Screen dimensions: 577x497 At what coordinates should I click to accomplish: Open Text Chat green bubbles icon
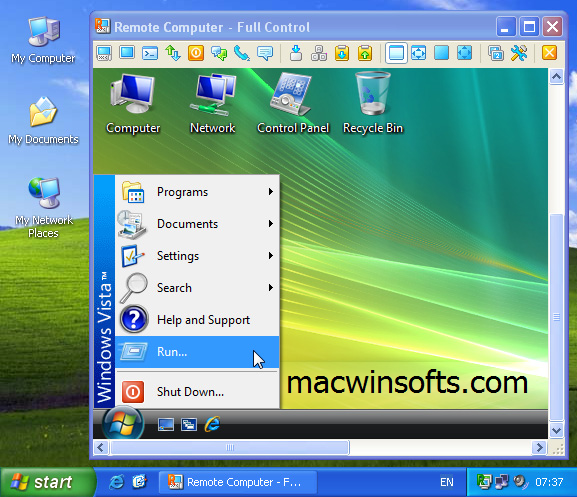pos(219,53)
